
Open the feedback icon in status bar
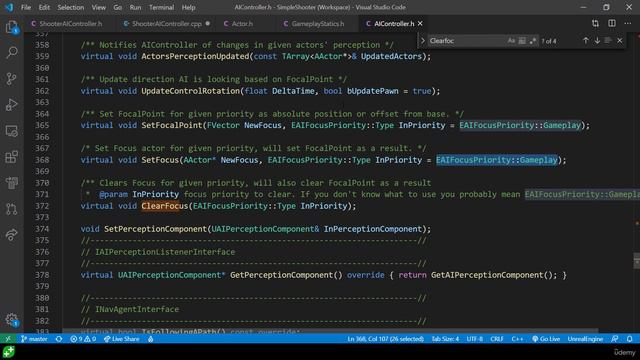615,339
